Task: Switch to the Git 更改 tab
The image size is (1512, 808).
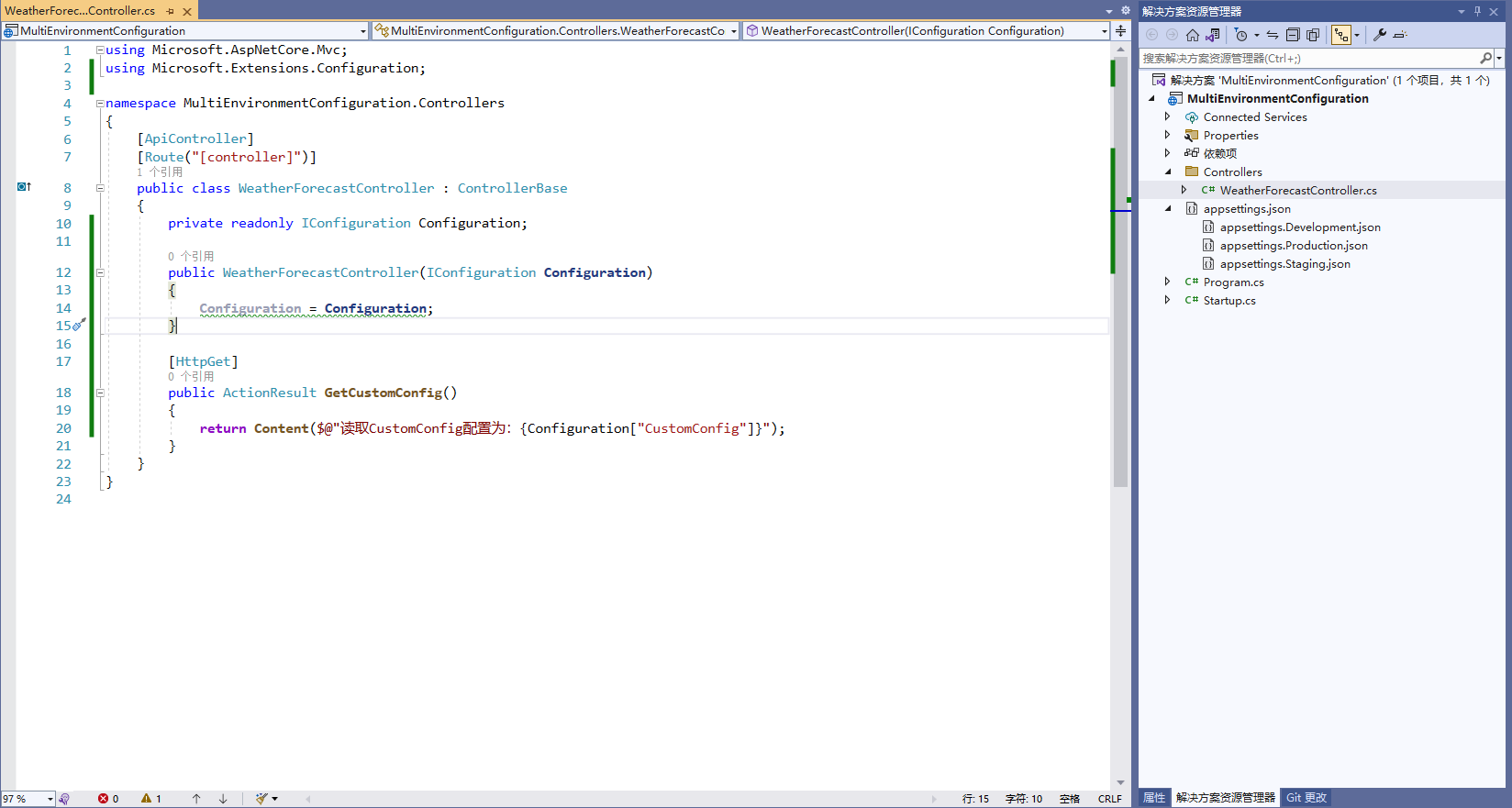Action: [1306, 798]
